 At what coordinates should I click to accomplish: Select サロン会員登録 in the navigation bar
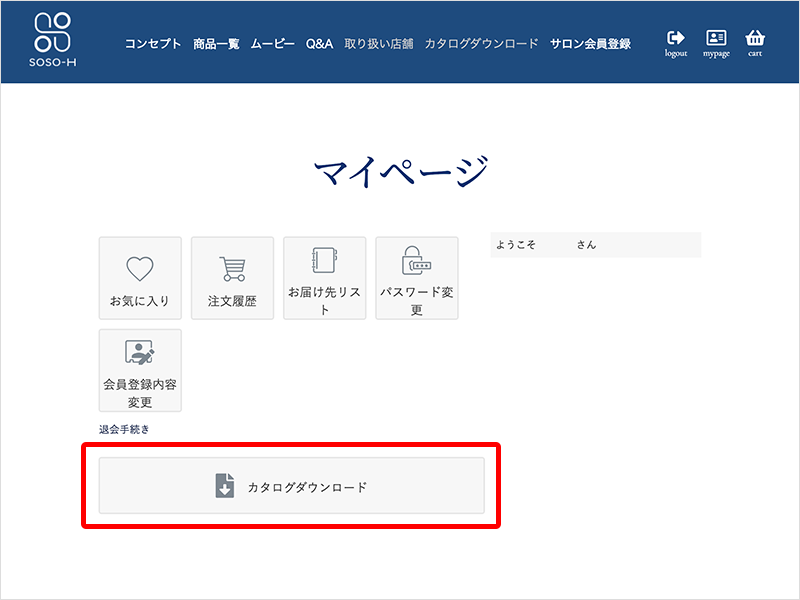tap(592, 43)
